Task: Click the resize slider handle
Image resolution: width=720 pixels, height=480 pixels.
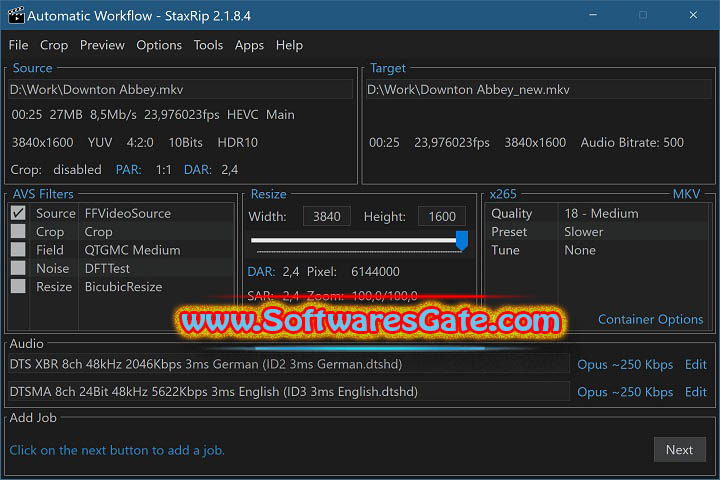Action: tap(461, 241)
